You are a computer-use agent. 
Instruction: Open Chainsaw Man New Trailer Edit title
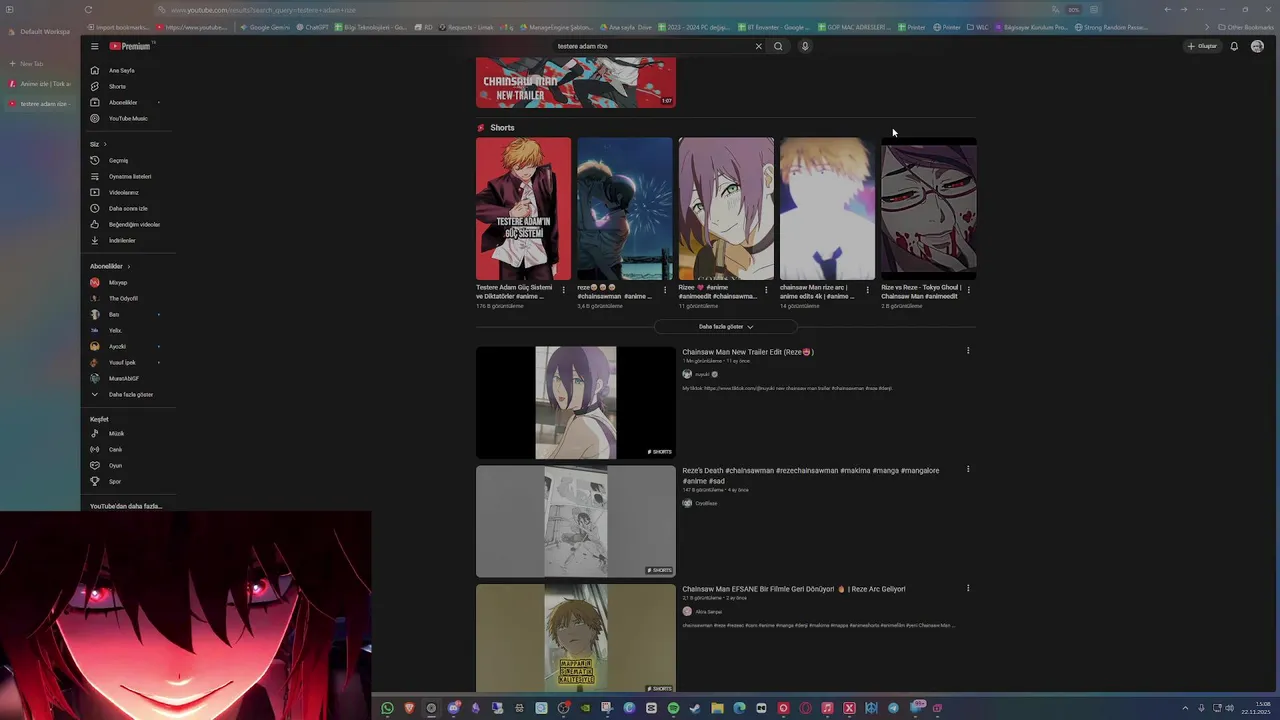[x=748, y=352]
